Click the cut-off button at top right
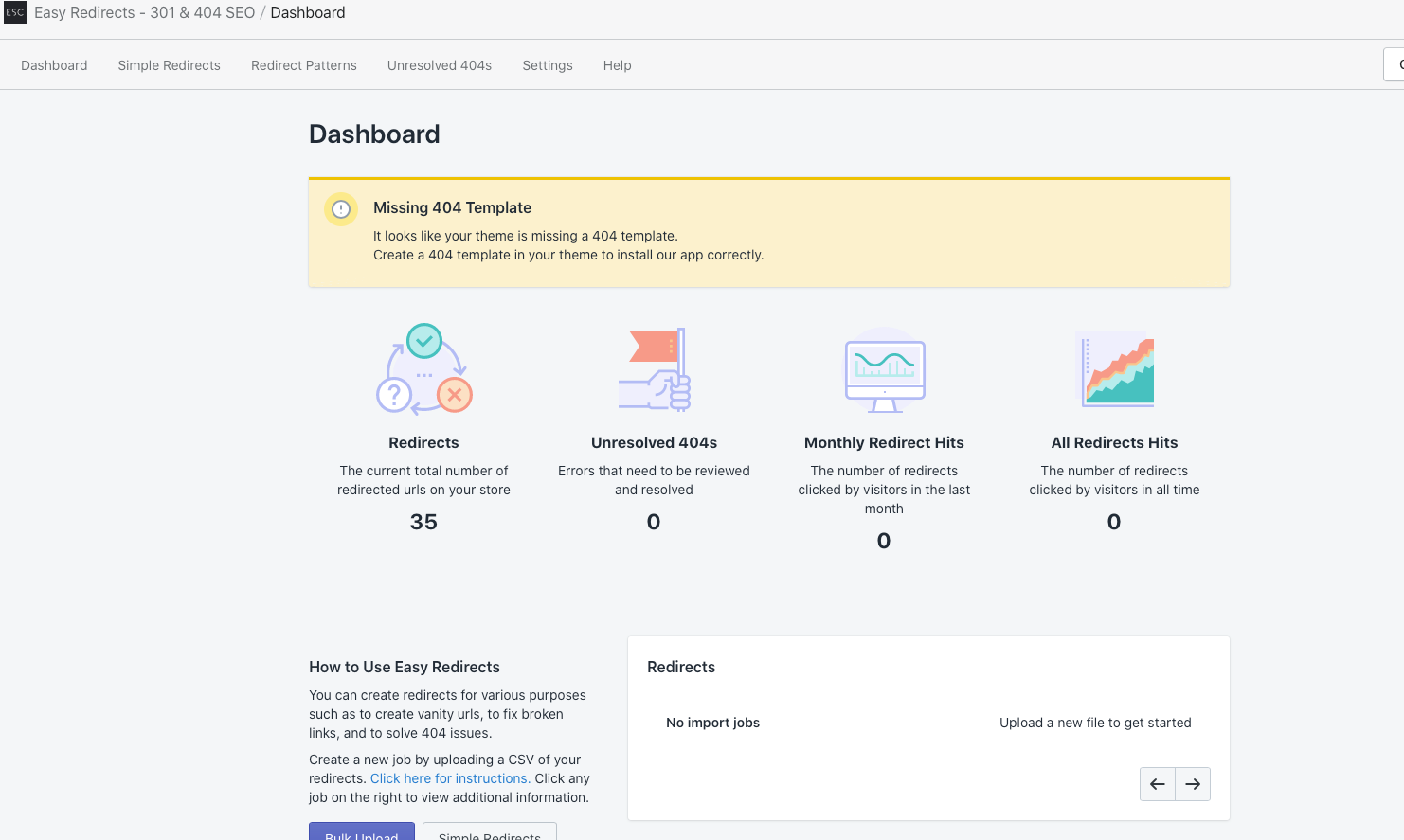The image size is (1404, 840). 1395,64
